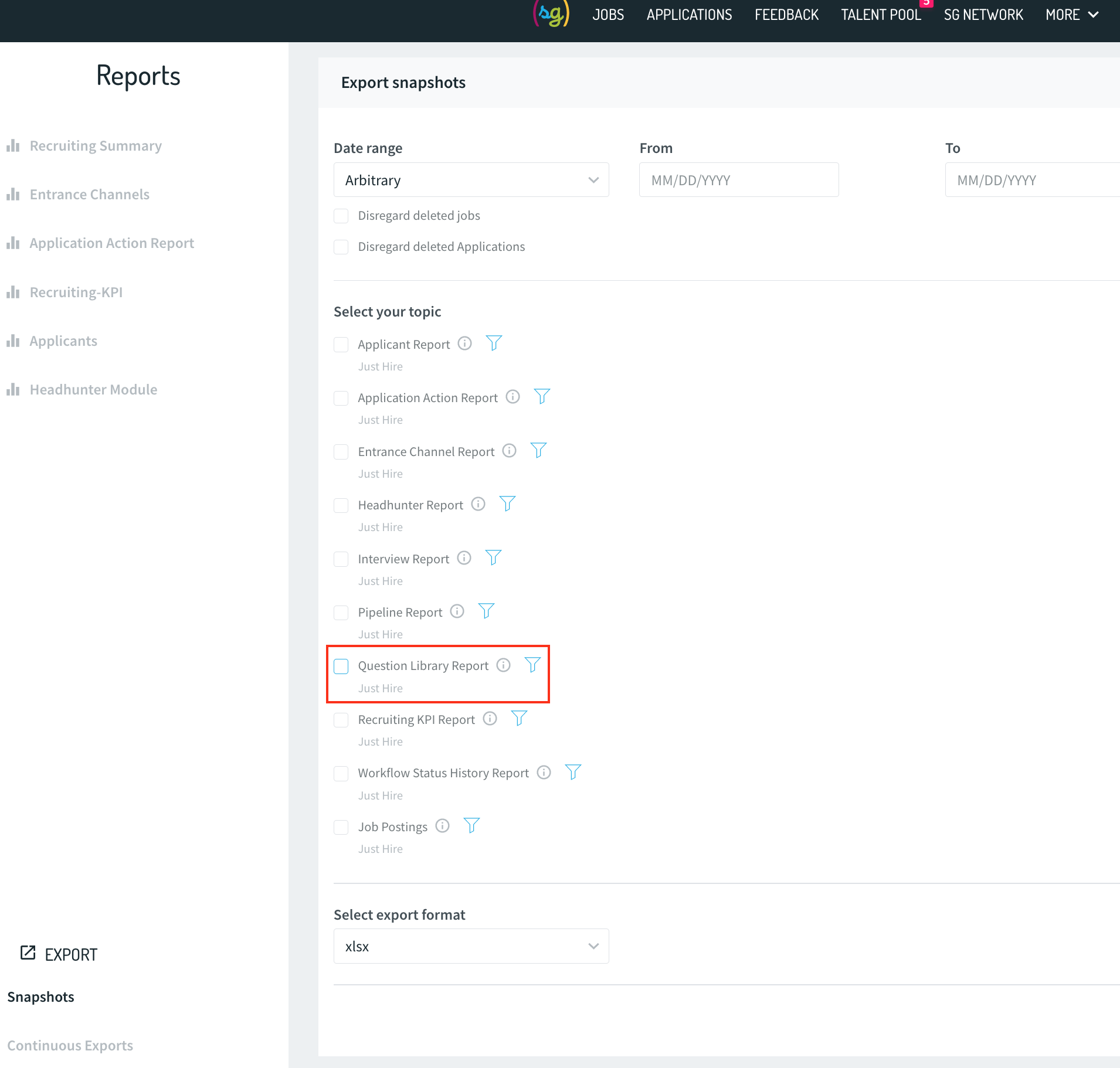The width and height of the screenshot is (1120, 1068).
Task: Click the export icon next to EXPORT
Action: [28, 953]
